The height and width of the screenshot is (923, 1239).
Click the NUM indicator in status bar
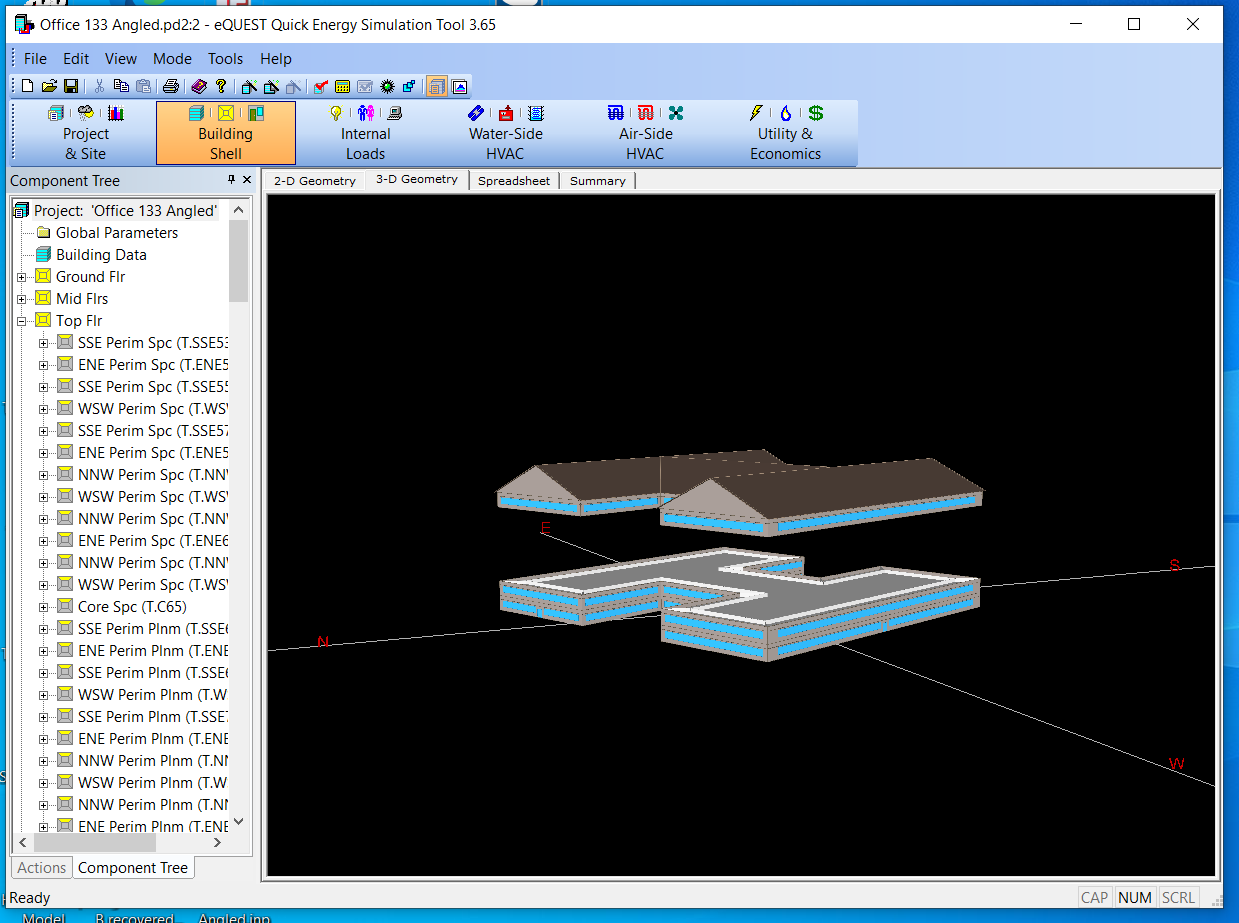point(1135,898)
